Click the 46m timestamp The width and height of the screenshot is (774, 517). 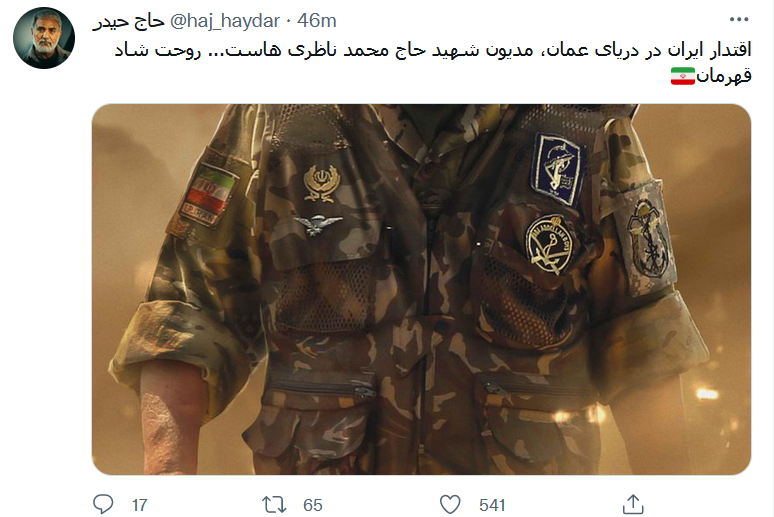[x=316, y=21]
